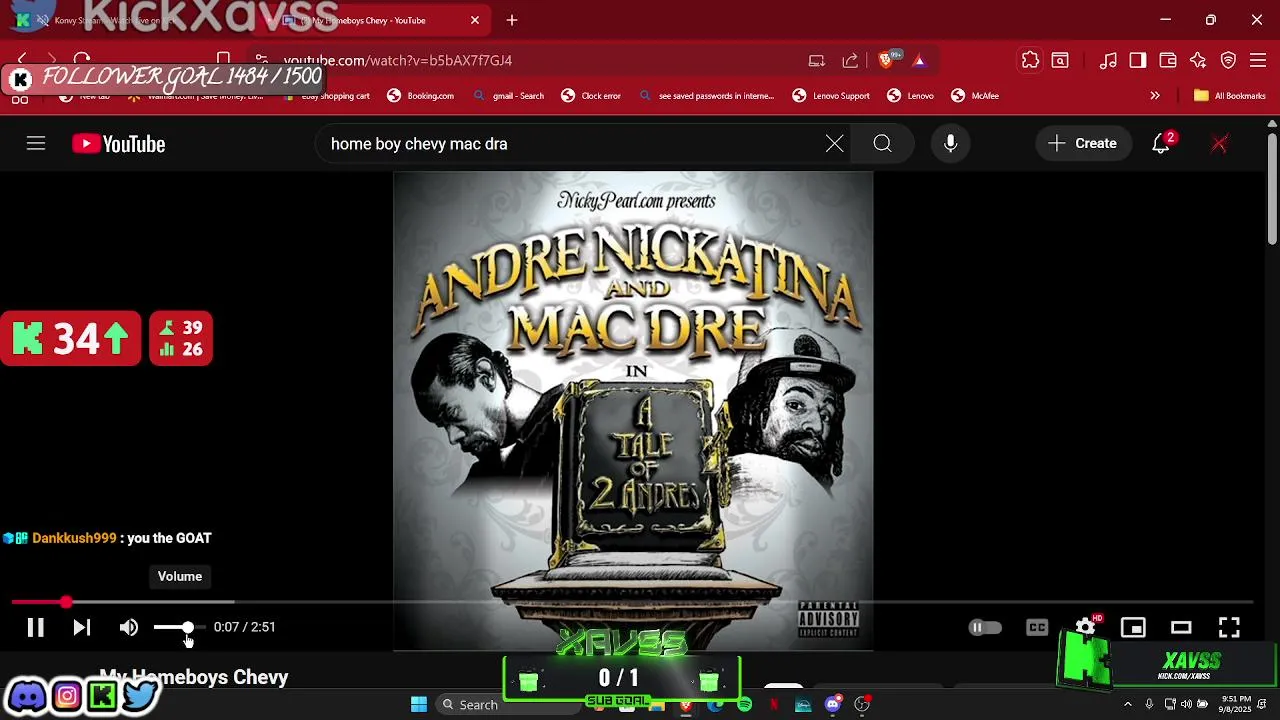Open Netflix from the taskbar

pyautogui.click(x=773, y=705)
